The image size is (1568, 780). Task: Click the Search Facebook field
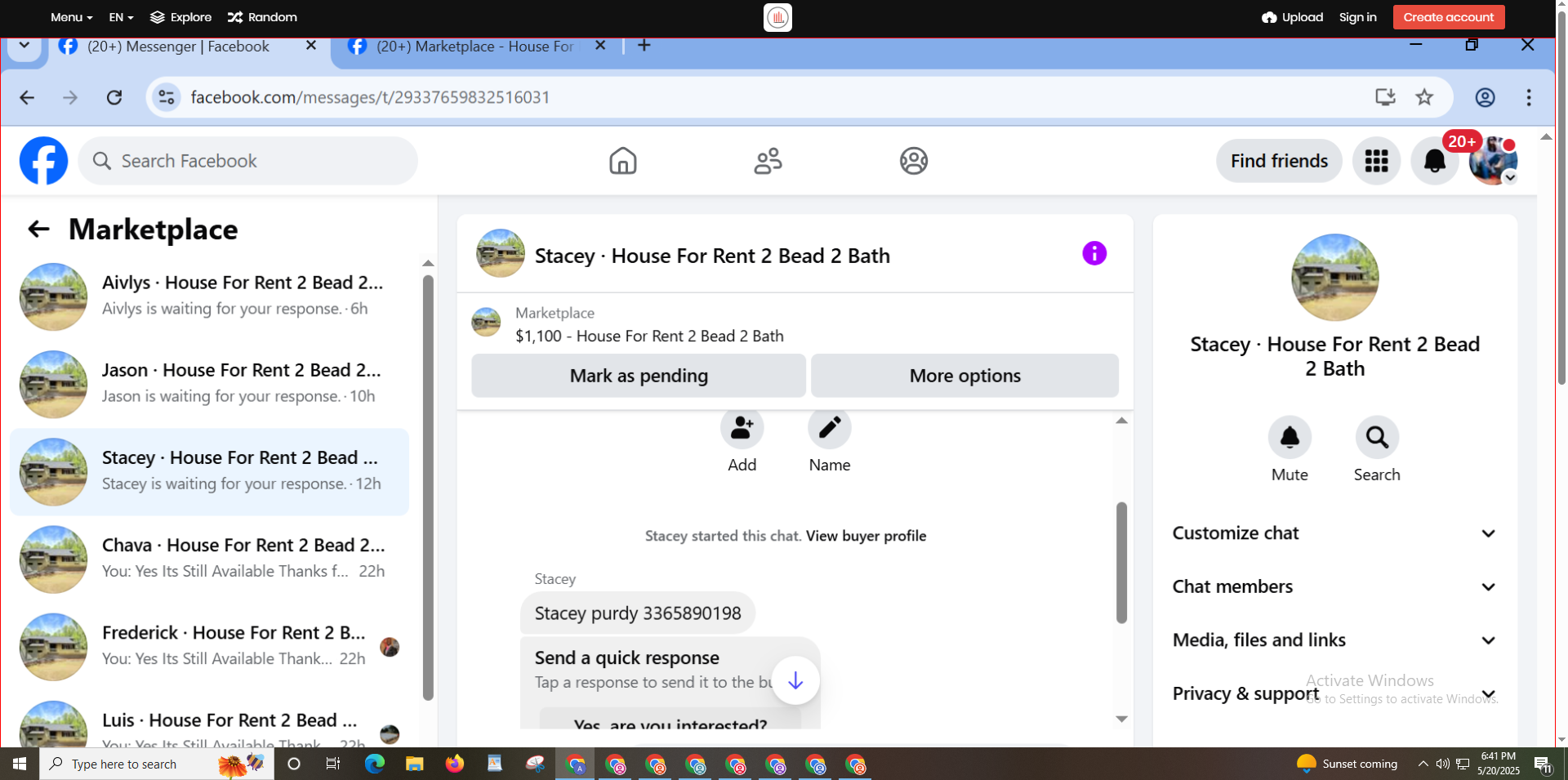click(x=248, y=161)
